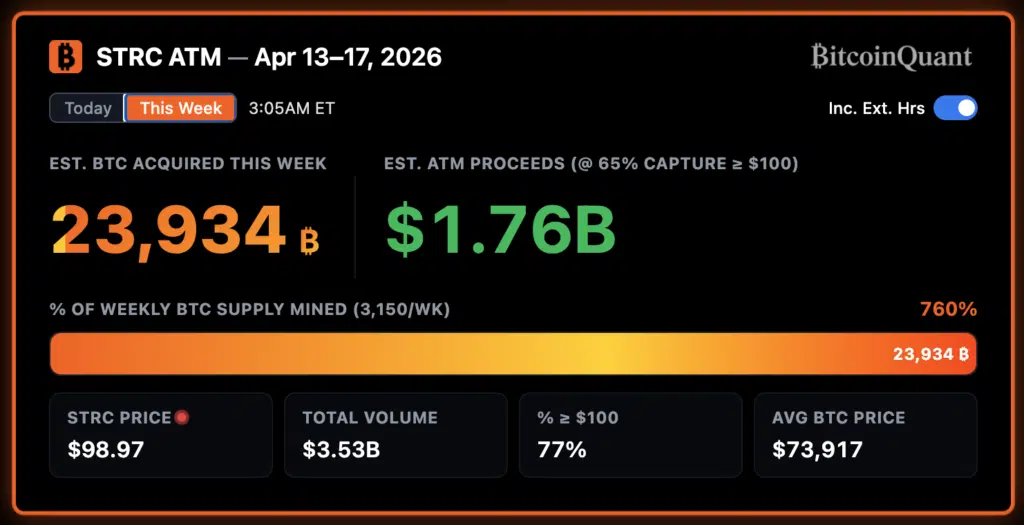Click the EST. ATM PROCEEDS heading
The height and width of the screenshot is (525, 1024).
[590, 163]
